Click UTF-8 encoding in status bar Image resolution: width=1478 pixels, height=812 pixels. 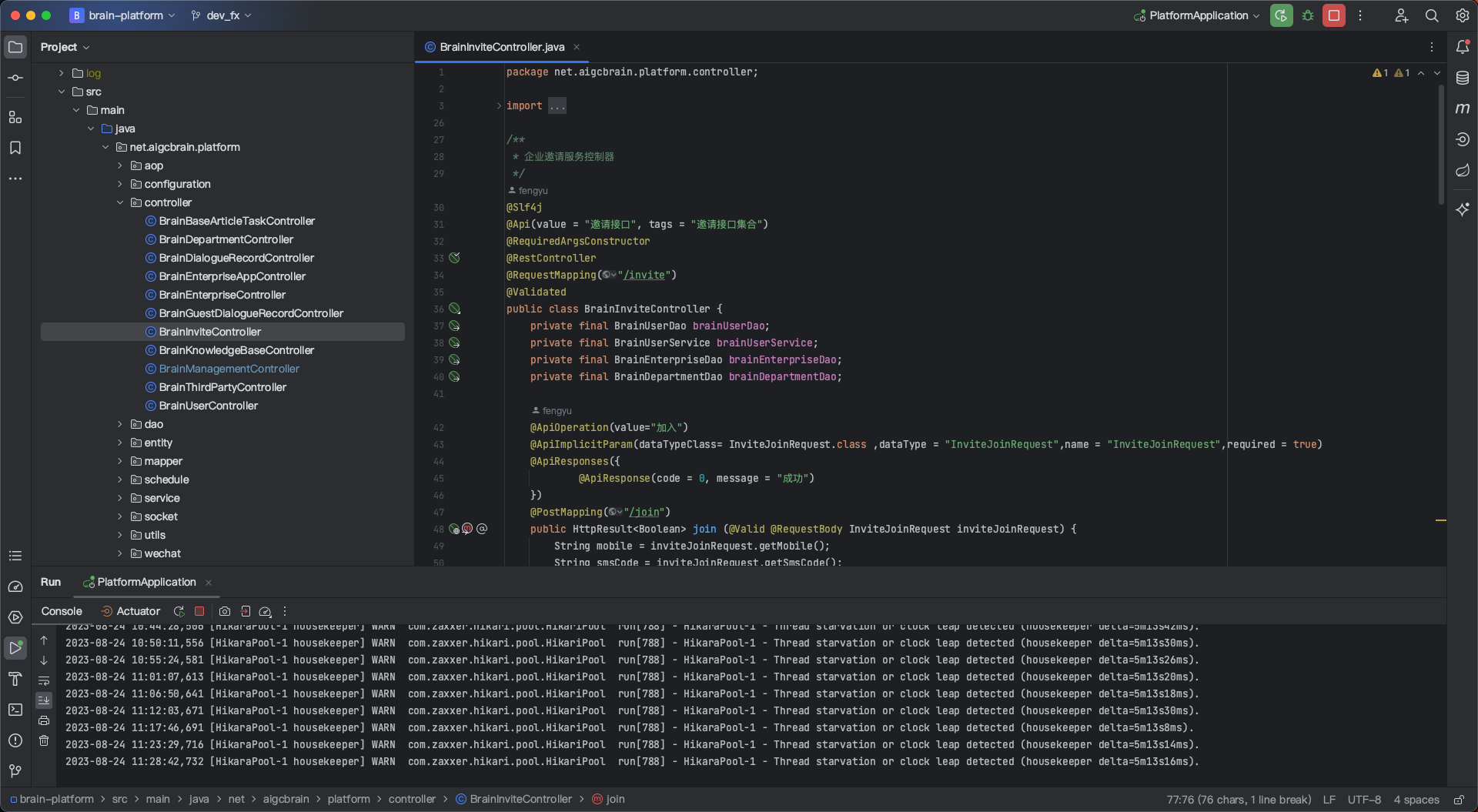pos(1364,800)
